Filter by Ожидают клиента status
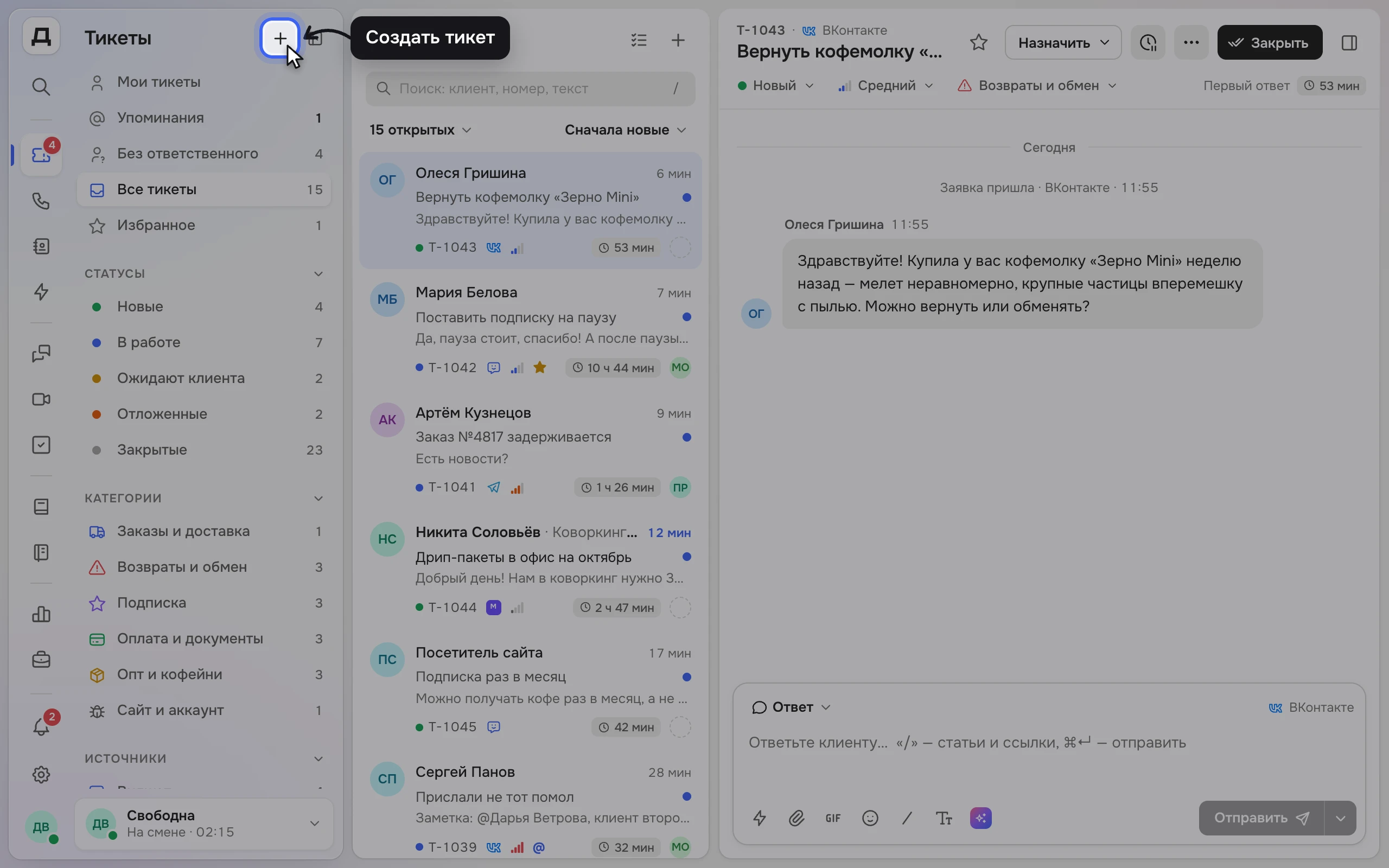Image resolution: width=1389 pixels, height=868 pixels. [204, 378]
